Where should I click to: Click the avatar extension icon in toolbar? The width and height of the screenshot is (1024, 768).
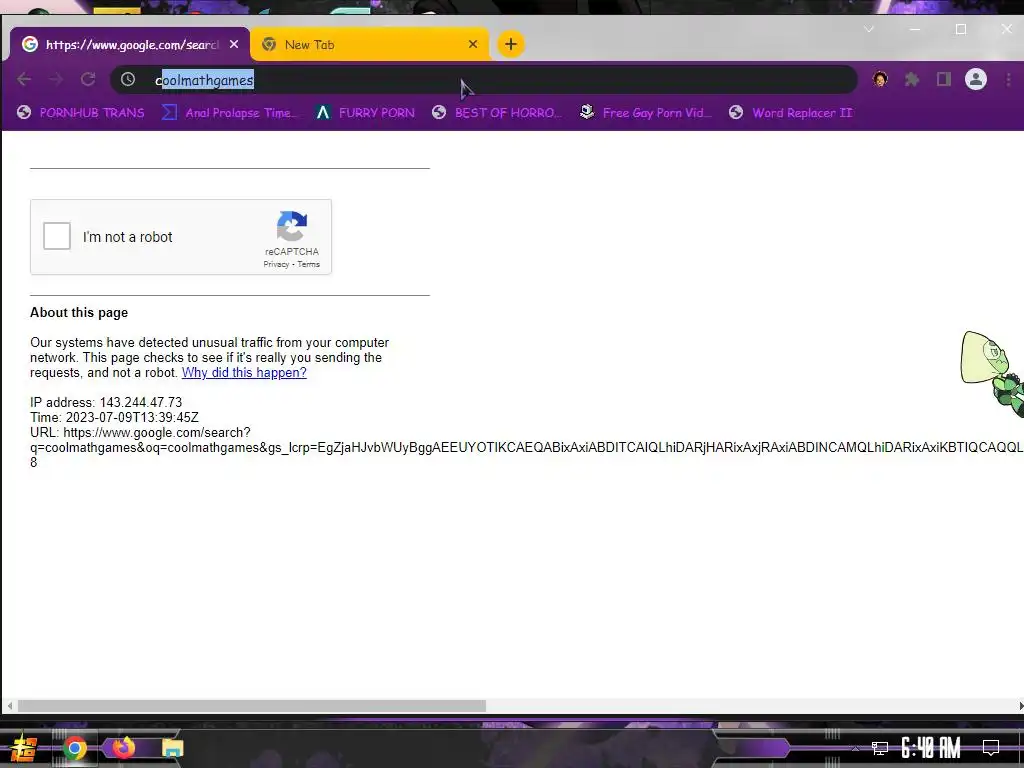point(880,80)
